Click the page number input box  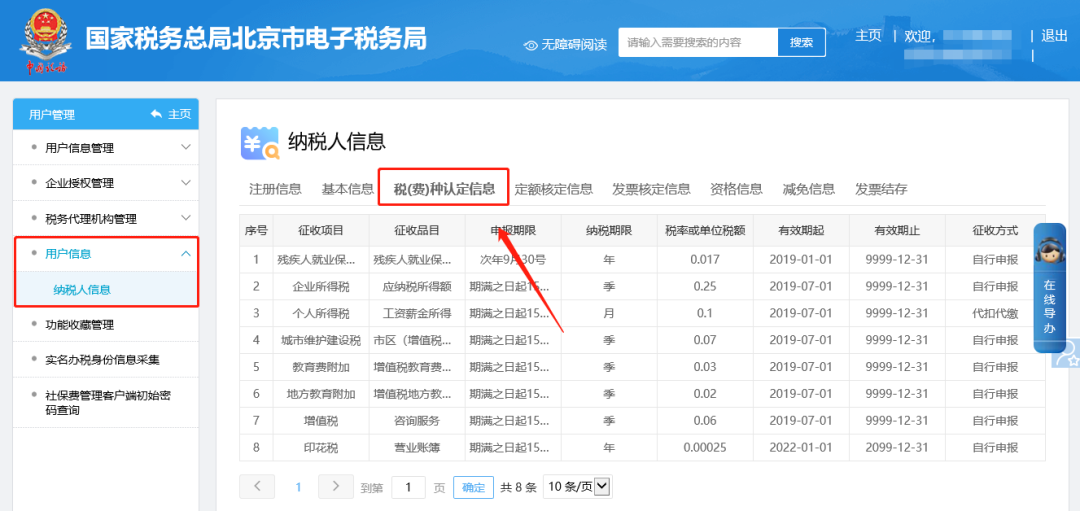408,487
